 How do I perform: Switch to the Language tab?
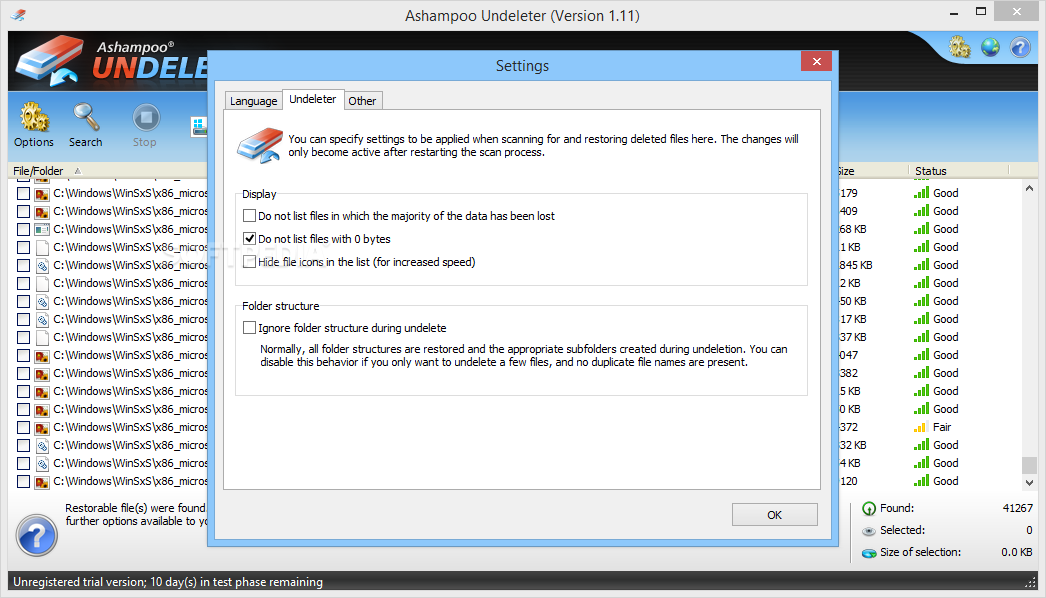[x=253, y=101]
